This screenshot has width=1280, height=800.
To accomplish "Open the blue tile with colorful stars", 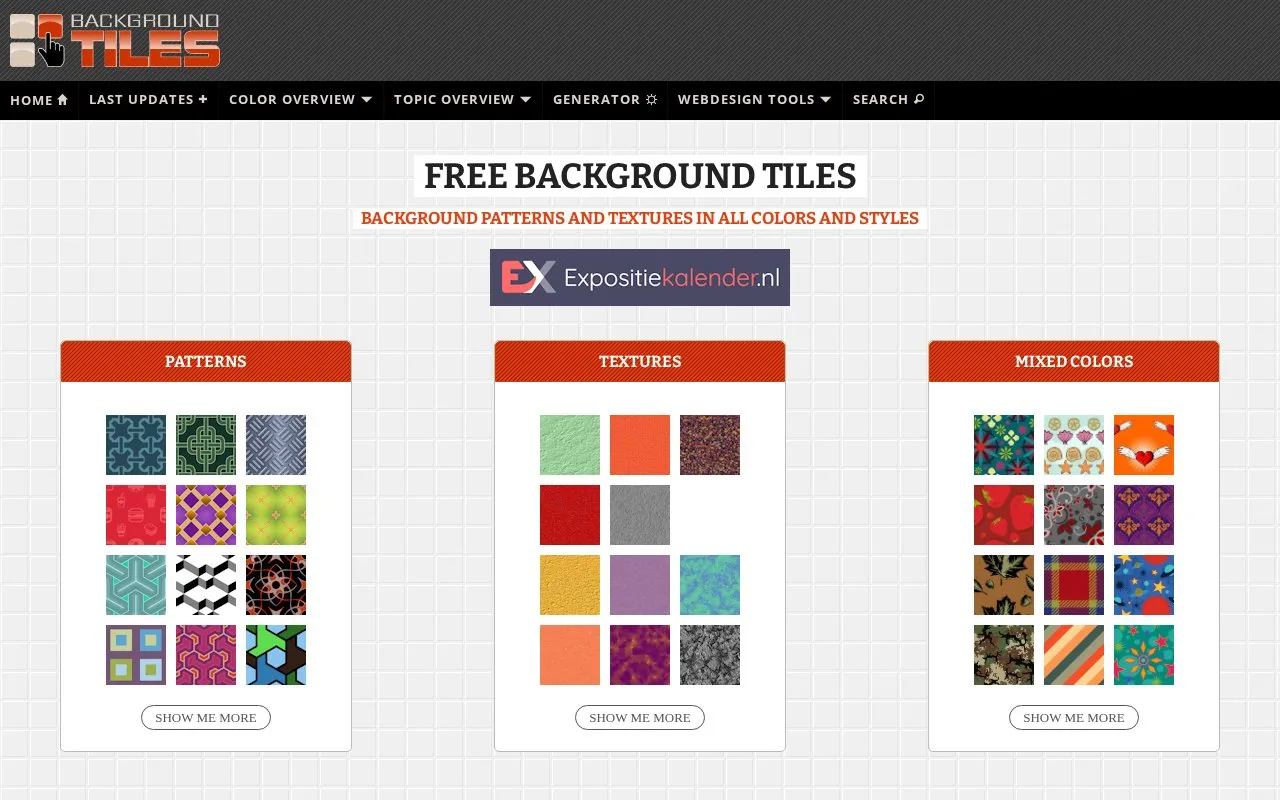I will click(1144, 585).
